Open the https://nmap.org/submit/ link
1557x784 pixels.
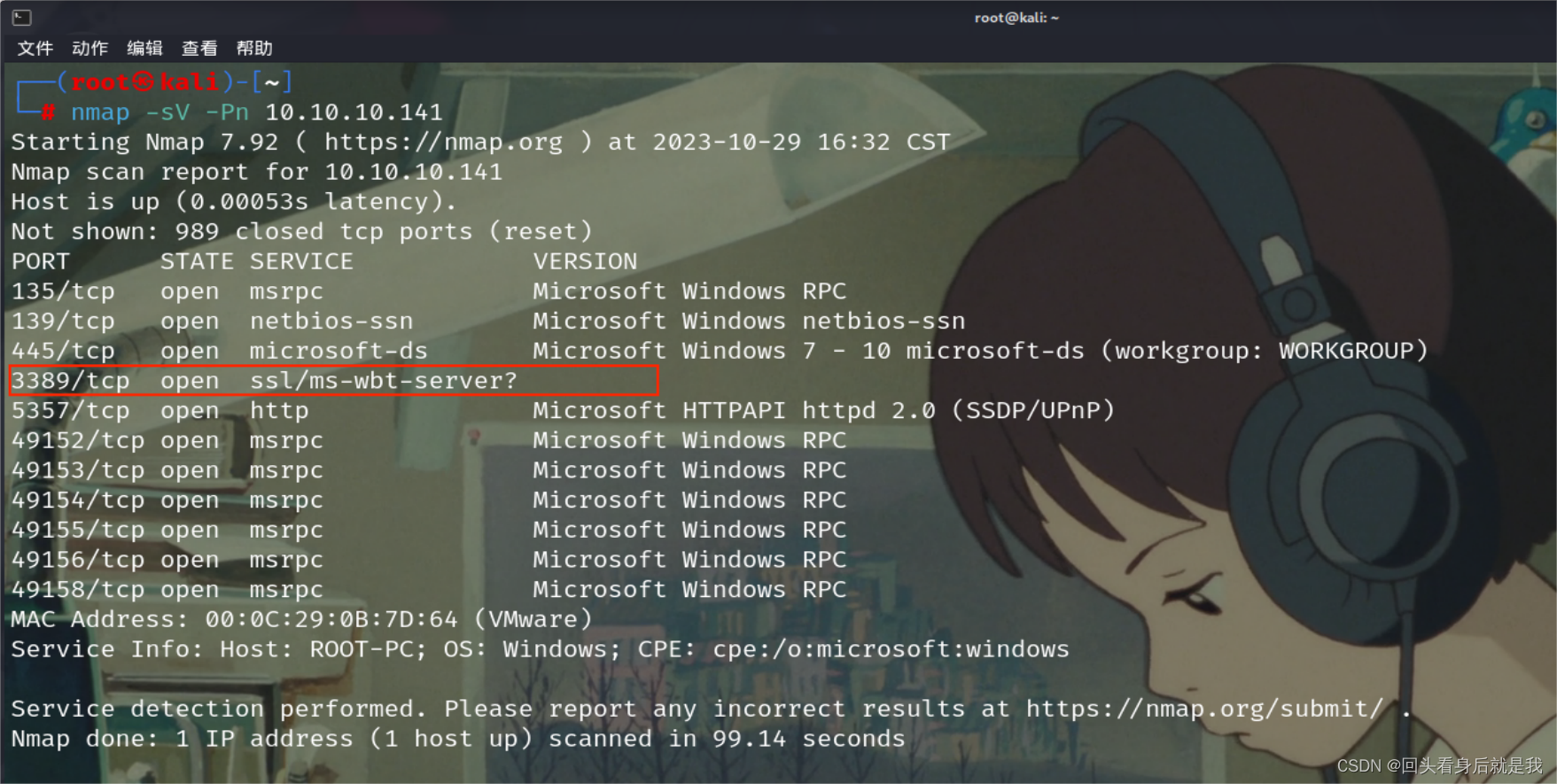1204,709
